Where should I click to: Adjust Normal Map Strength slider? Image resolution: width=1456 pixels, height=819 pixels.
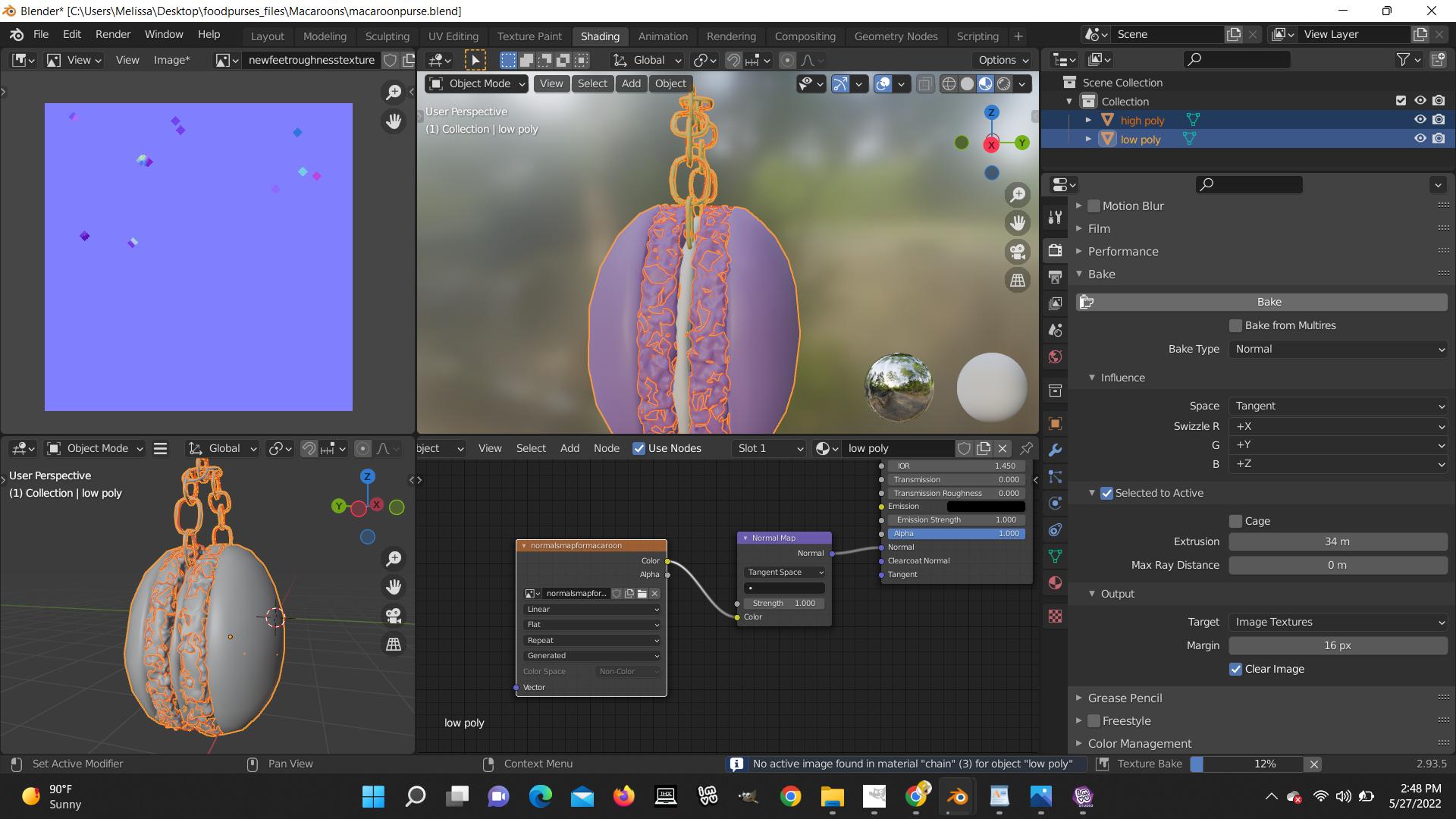click(784, 603)
